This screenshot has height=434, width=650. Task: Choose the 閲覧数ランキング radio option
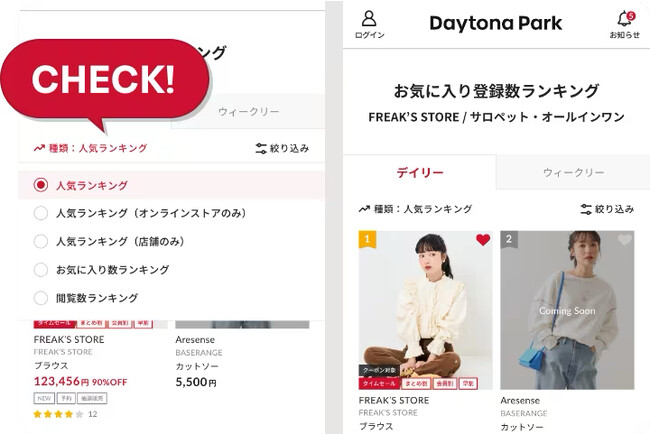[41, 298]
